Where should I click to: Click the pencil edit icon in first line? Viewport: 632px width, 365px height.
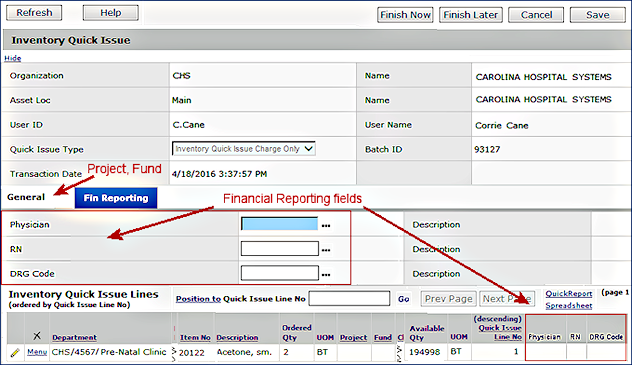pyautogui.click(x=15, y=353)
